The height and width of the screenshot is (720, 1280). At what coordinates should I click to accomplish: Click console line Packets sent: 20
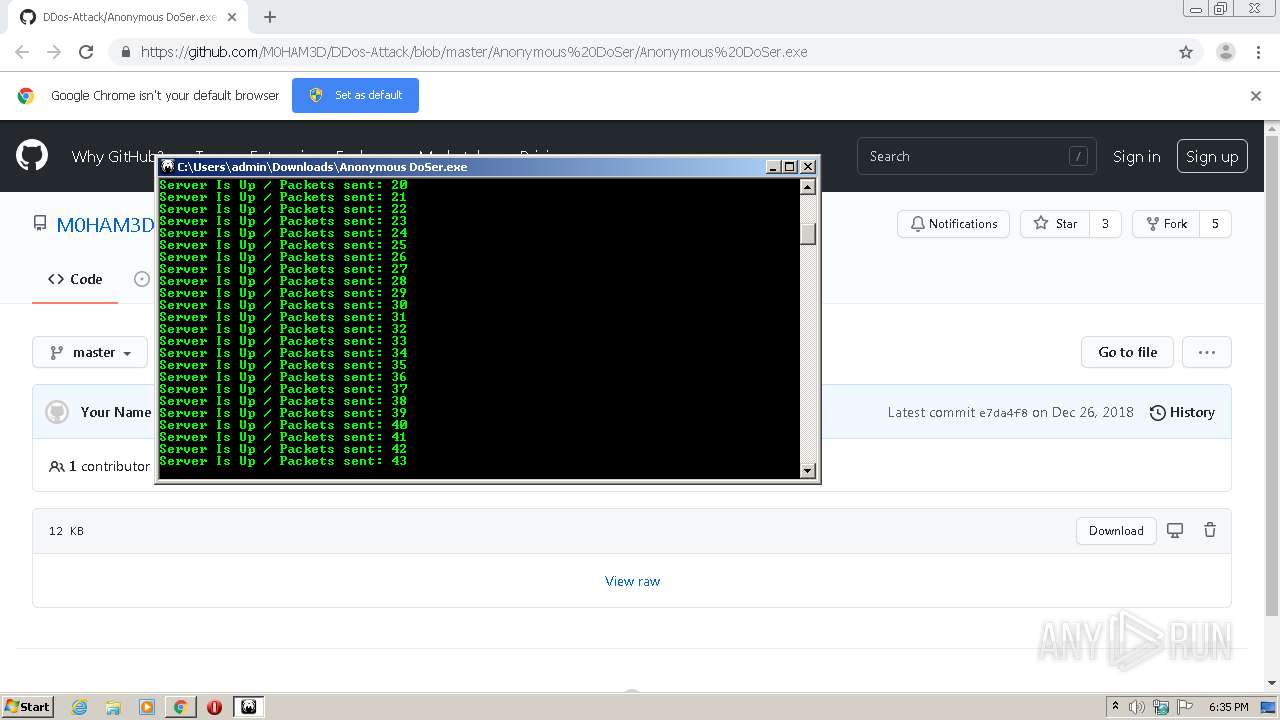click(x=283, y=185)
